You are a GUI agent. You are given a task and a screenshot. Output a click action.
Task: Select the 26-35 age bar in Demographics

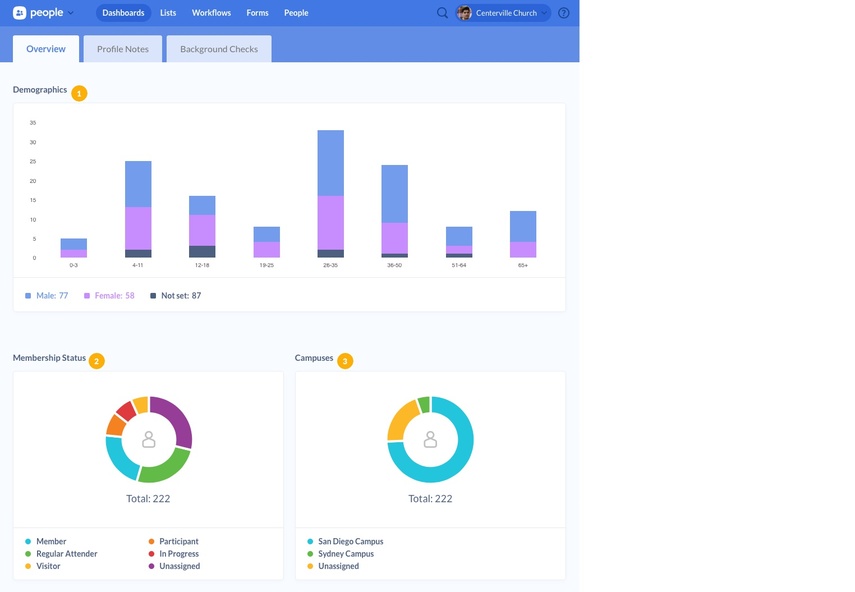click(329, 190)
